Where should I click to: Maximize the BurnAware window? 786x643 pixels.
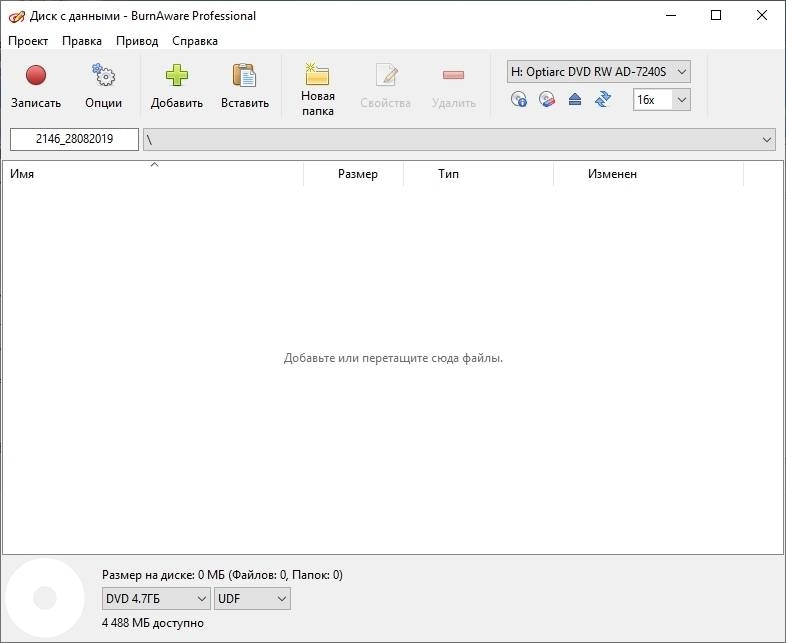pyautogui.click(x=716, y=16)
